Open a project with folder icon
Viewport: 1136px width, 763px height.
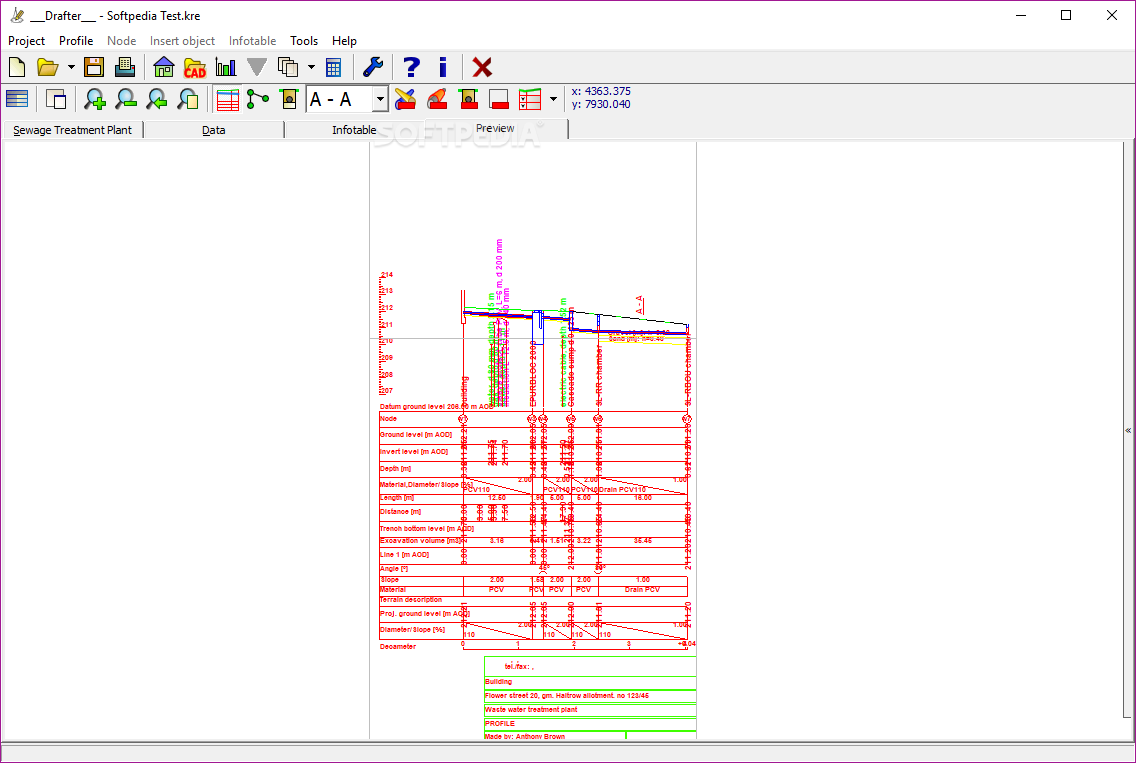(48, 67)
